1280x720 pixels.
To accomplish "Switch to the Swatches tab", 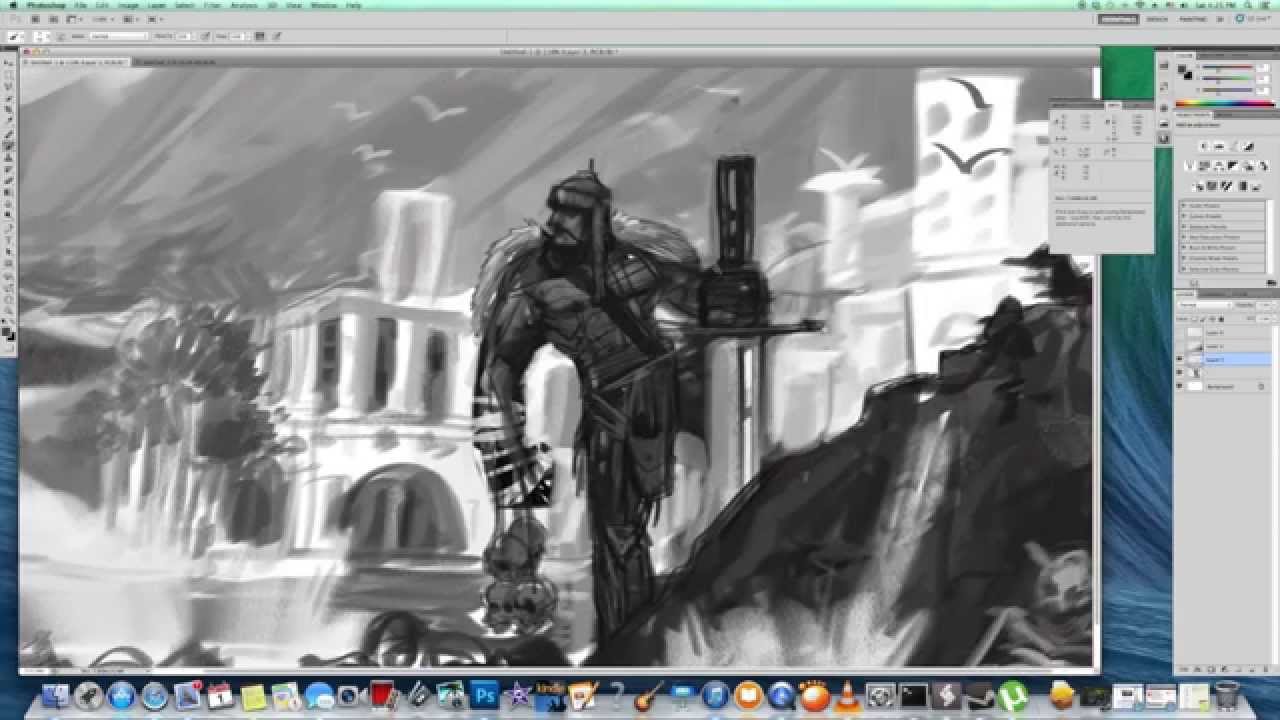I will point(1212,55).
